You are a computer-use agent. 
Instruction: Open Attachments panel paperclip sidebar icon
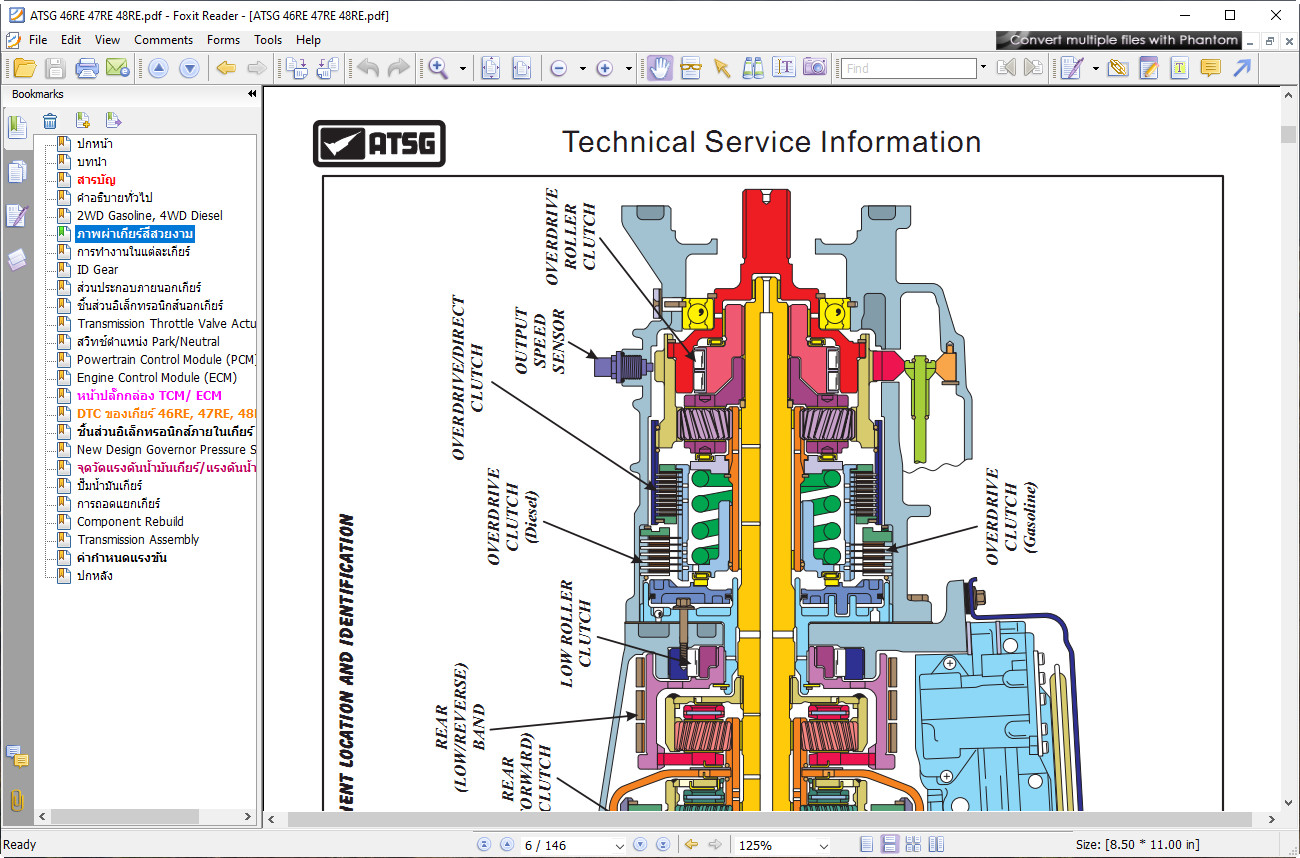click(17, 800)
